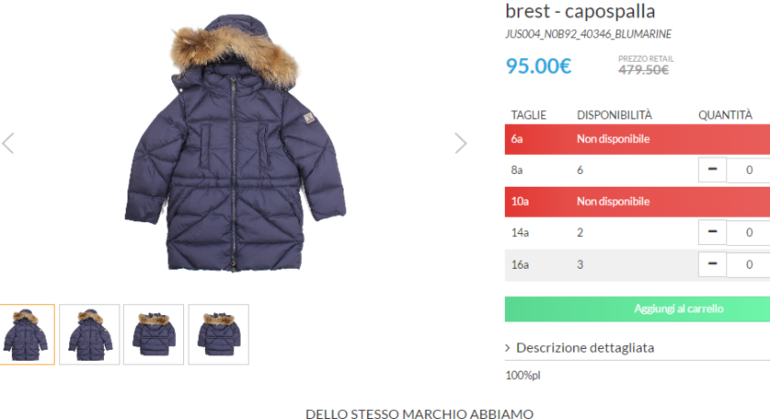Show the previous product image with the left arrow
This screenshot has height=419, width=770.
coord(8,143)
